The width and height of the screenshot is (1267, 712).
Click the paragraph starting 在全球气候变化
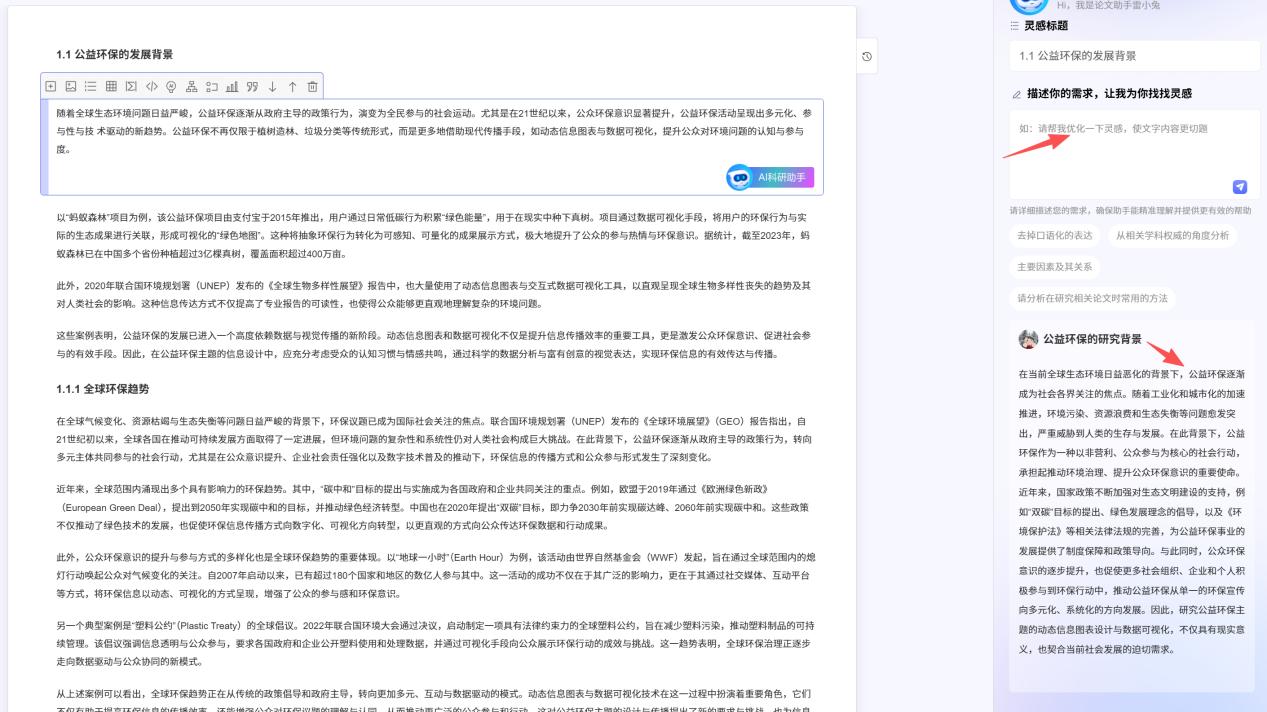pos(434,439)
